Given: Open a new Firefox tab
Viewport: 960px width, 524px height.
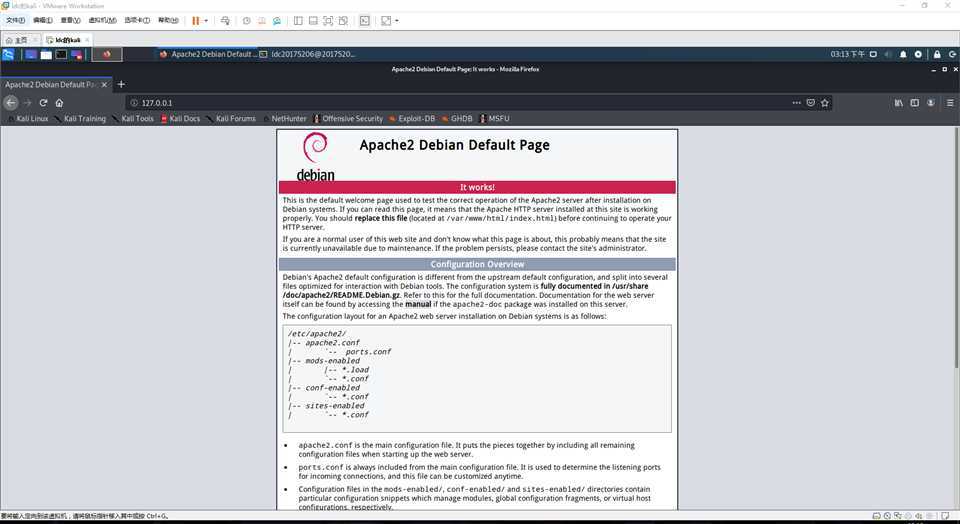Looking at the screenshot, I should click(121, 84).
